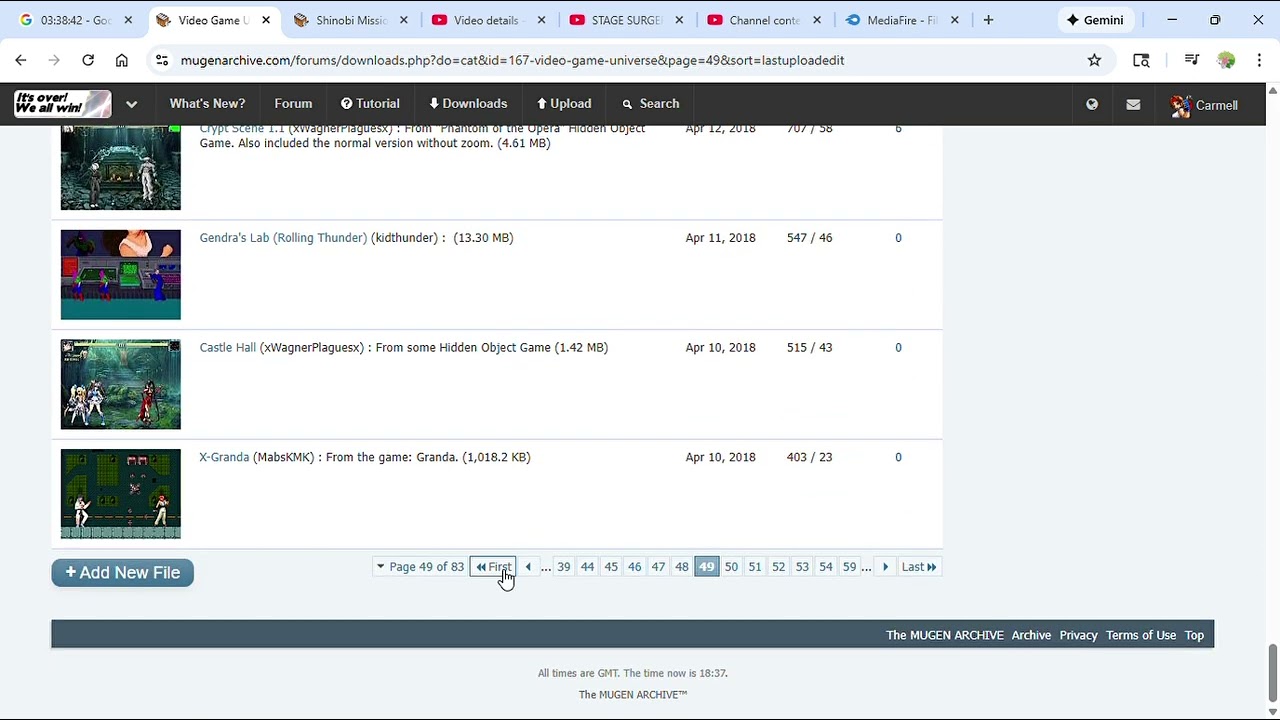This screenshot has height=720, width=1280.
Task: Jump to Last page of results
Action: click(919, 567)
